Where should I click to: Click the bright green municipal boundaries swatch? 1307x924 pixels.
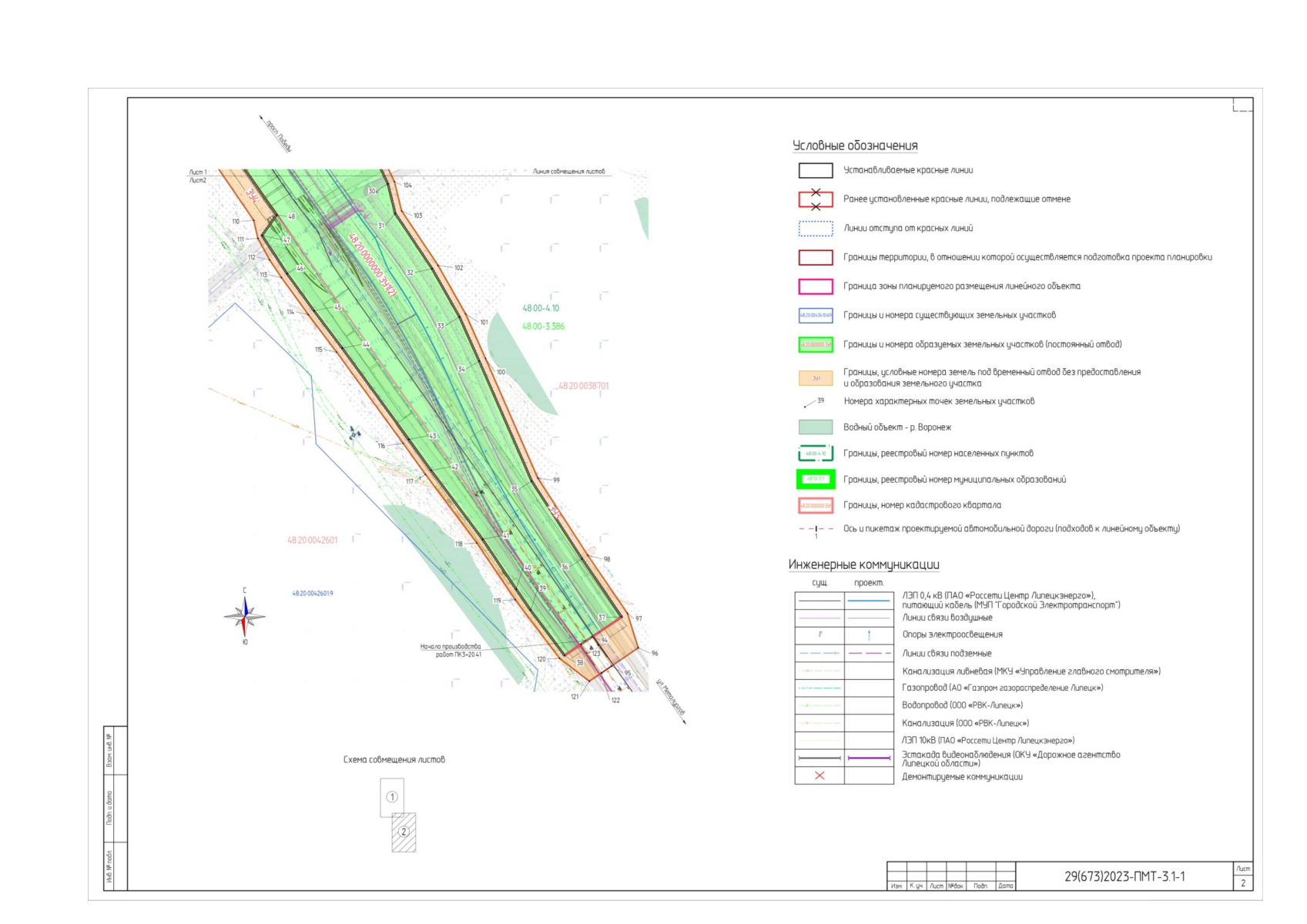816,480
